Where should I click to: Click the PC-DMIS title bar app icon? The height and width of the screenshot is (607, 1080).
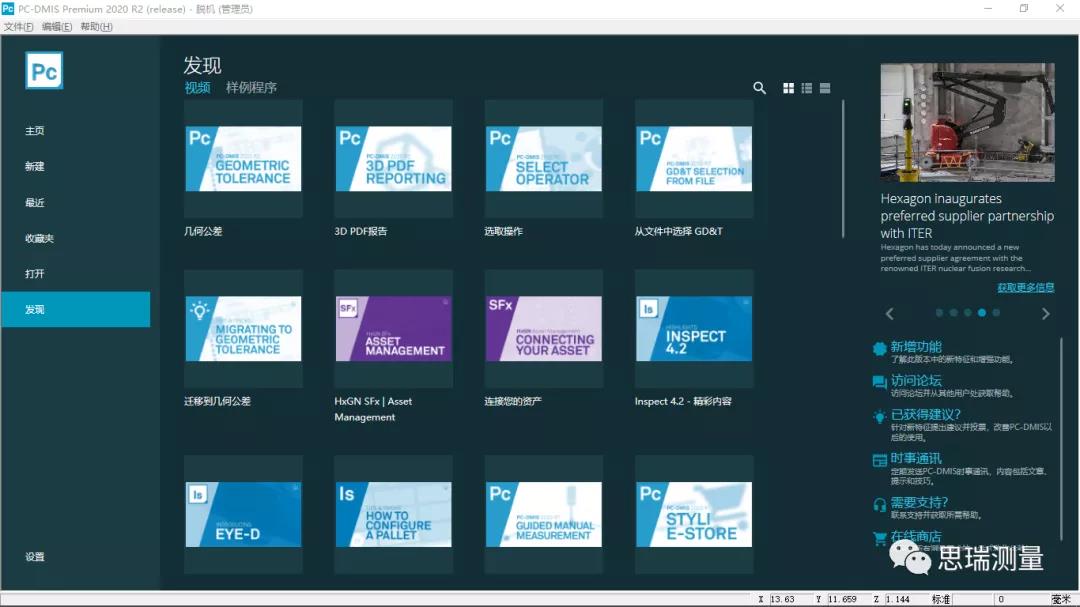(x=8, y=9)
